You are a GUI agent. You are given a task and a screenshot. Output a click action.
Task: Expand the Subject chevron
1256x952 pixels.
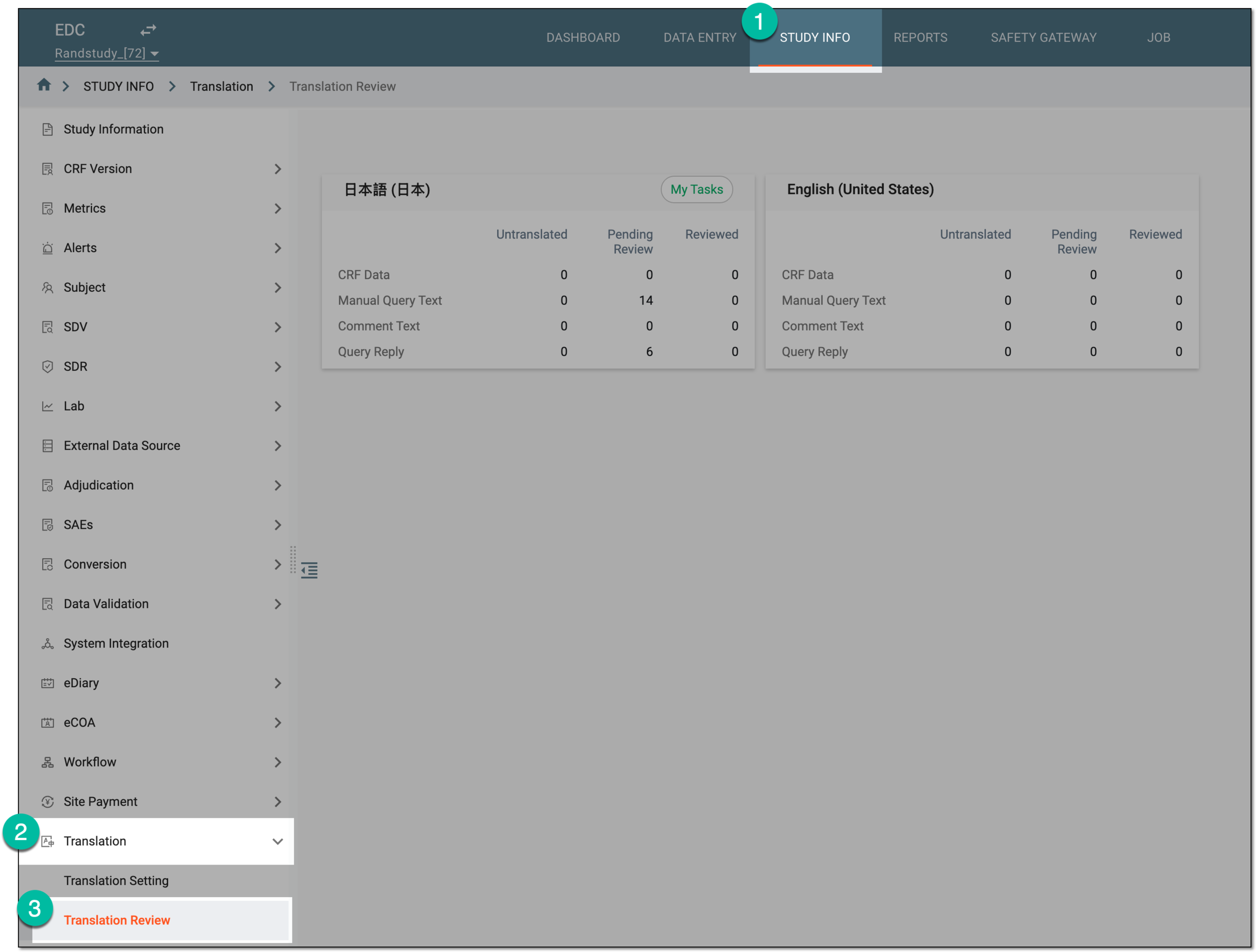point(278,288)
